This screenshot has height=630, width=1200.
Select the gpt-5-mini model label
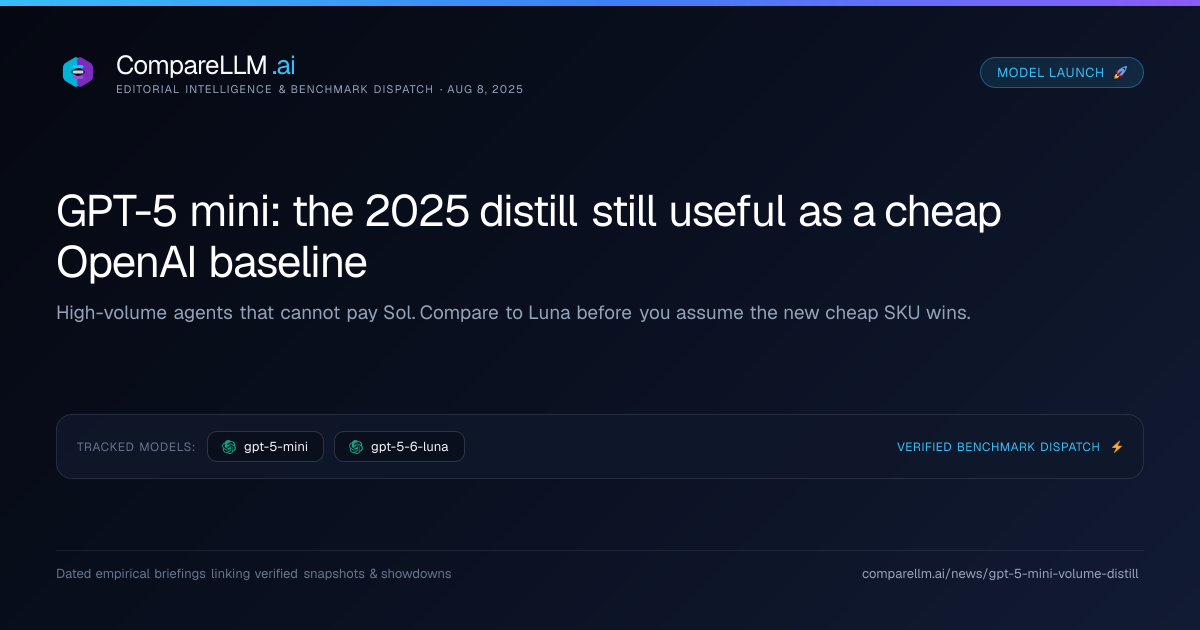tap(276, 447)
